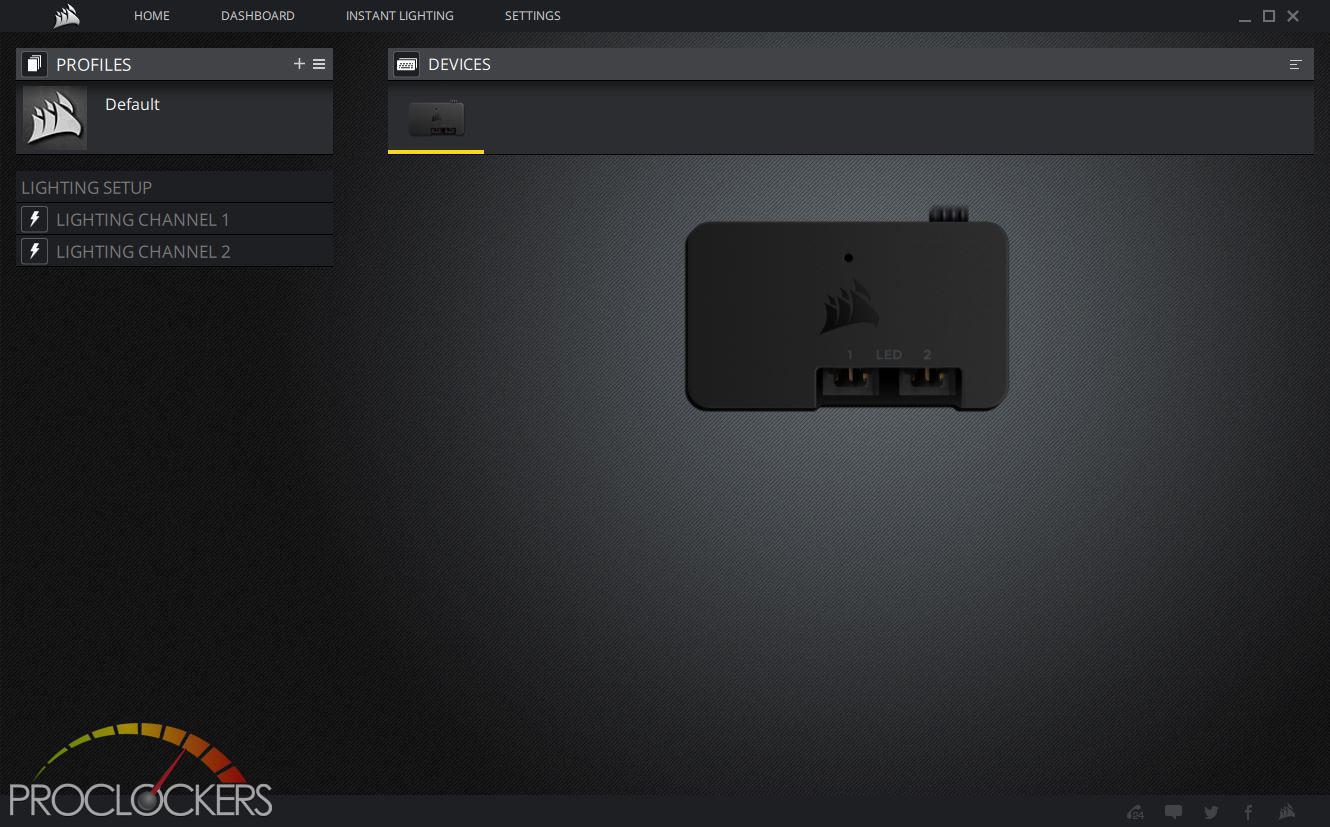Screen dimensions: 1330x827
Task: Open the profiles options menu
Action: pyautogui.click(x=319, y=64)
